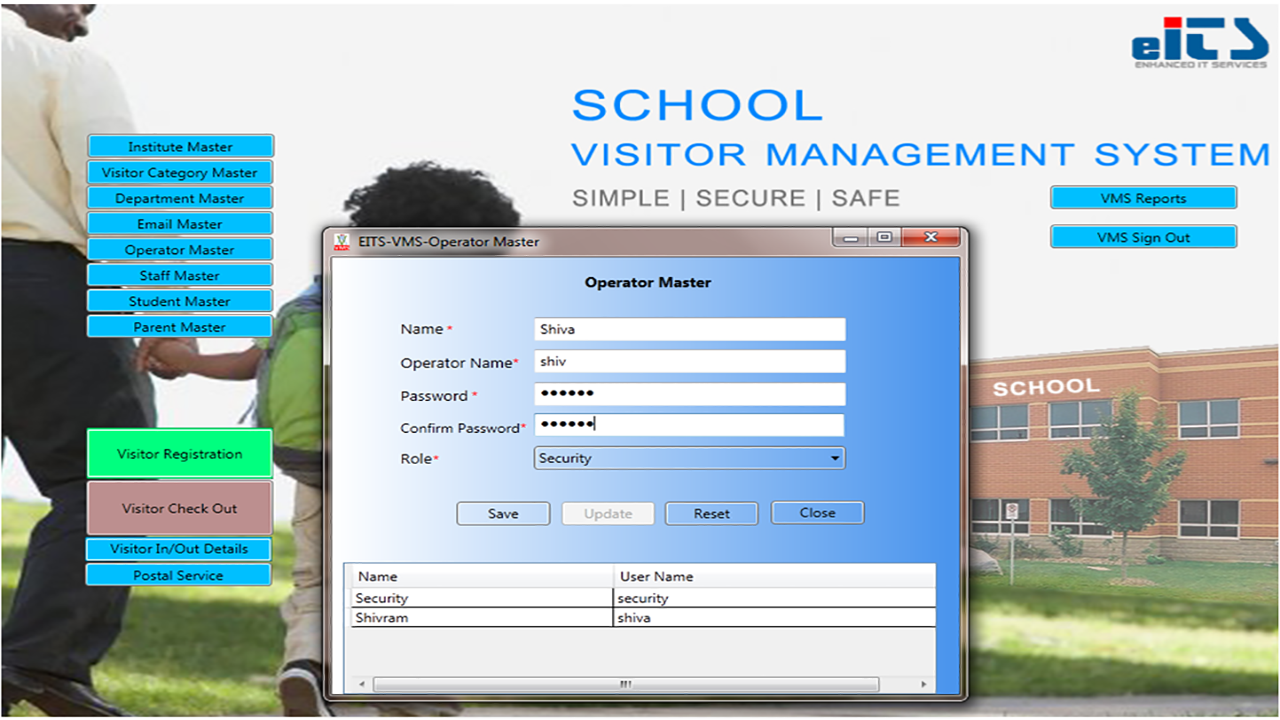This screenshot has height=720, width=1280.
Task: Select the Shivram row name cell
Action: (483, 618)
